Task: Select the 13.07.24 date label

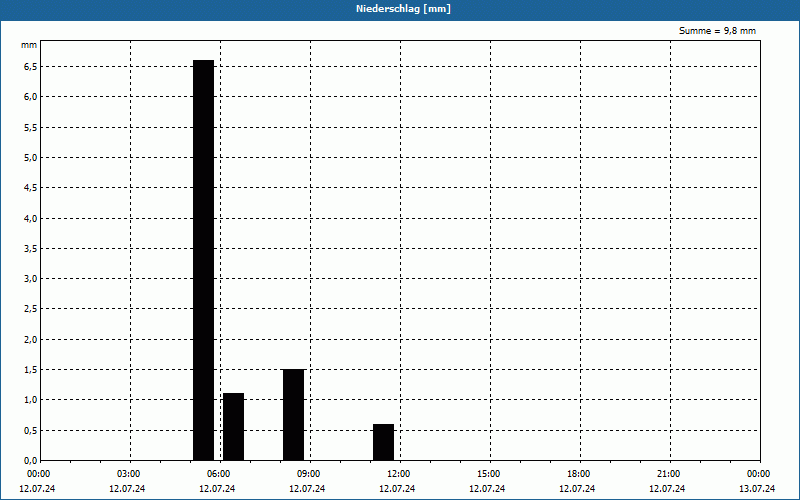Action: (x=757, y=489)
